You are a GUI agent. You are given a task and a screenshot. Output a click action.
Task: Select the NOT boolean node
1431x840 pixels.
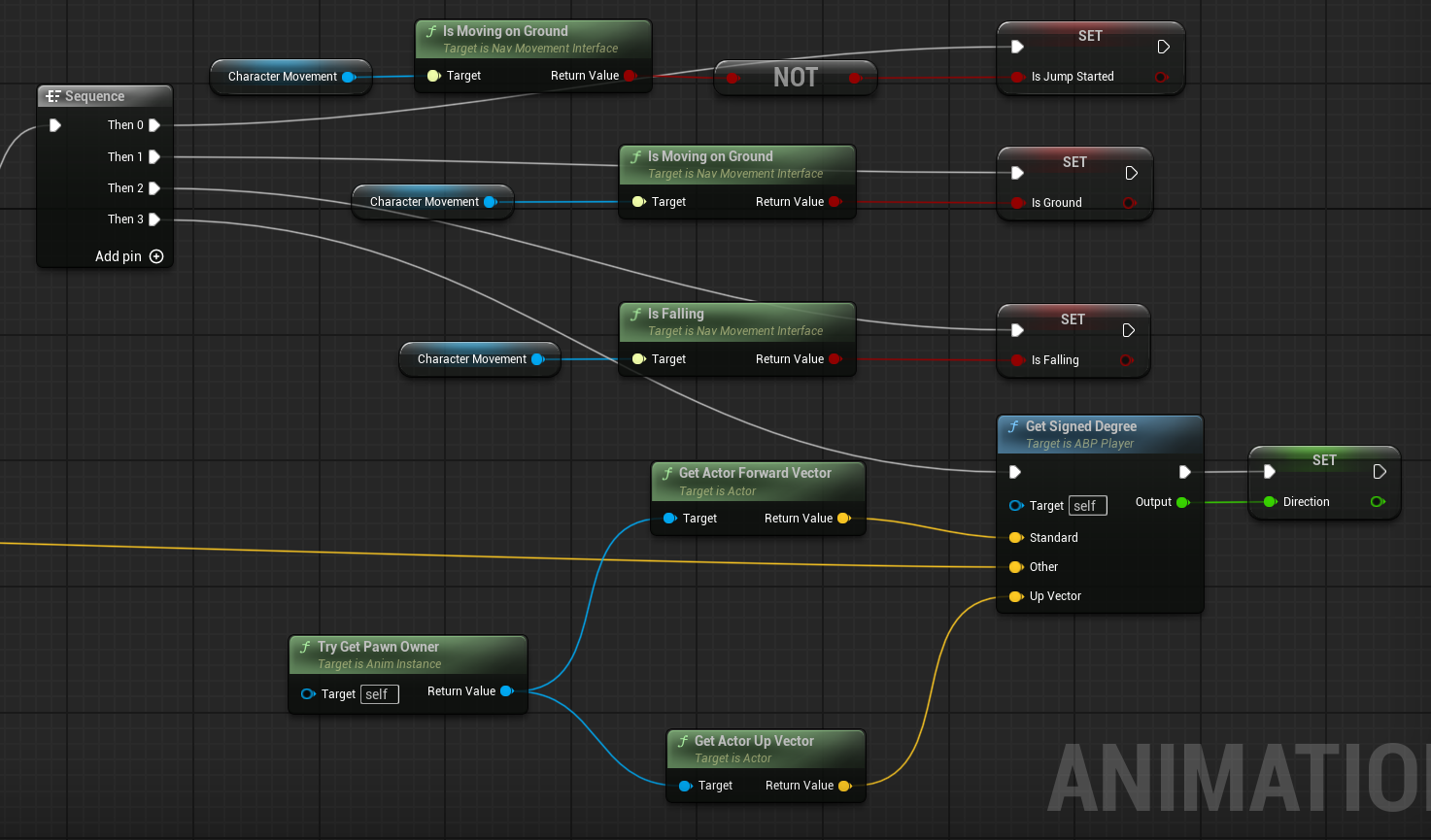tap(796, 78)
